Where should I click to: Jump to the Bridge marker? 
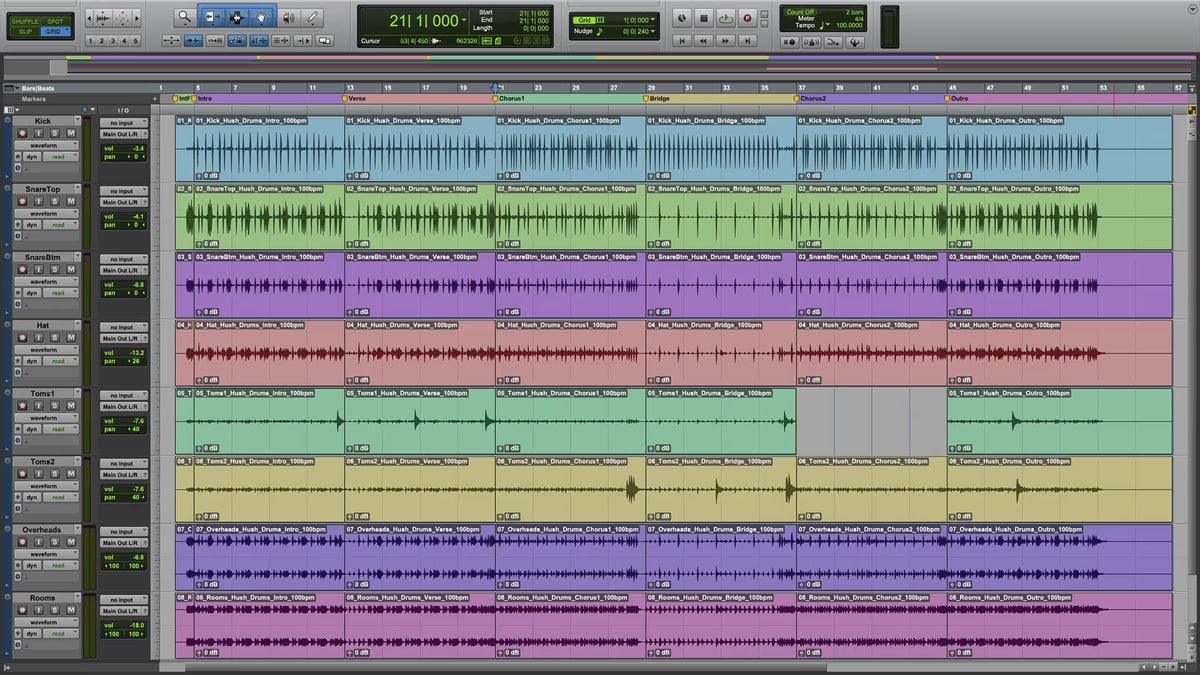pos(659,99)
